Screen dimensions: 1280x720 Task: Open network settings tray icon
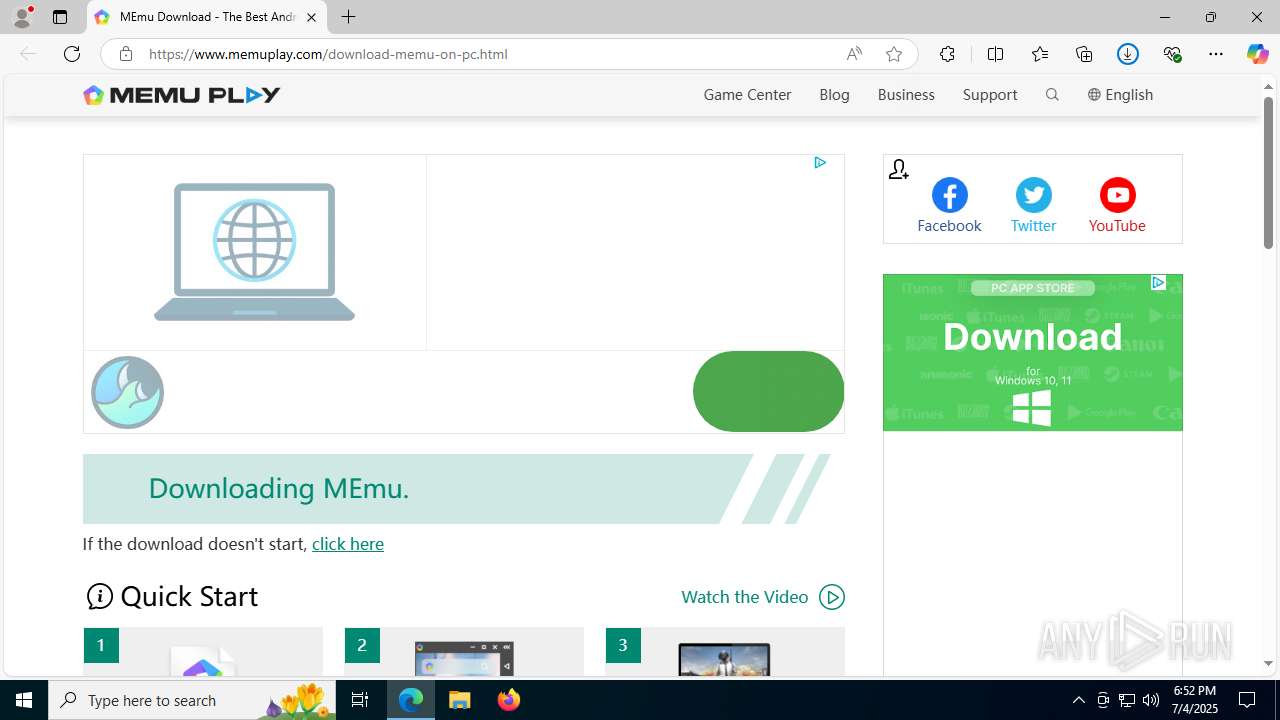(1126, 700)
